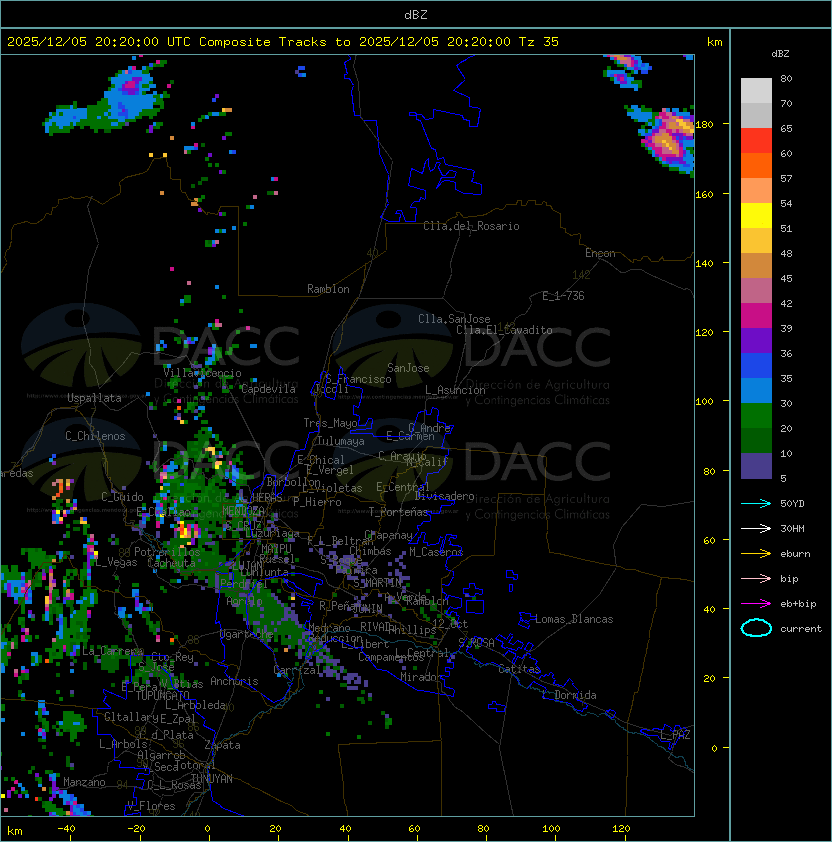832x842 pixels.
Task: Click the 'Potrerillos' map label
Action: 167,552
